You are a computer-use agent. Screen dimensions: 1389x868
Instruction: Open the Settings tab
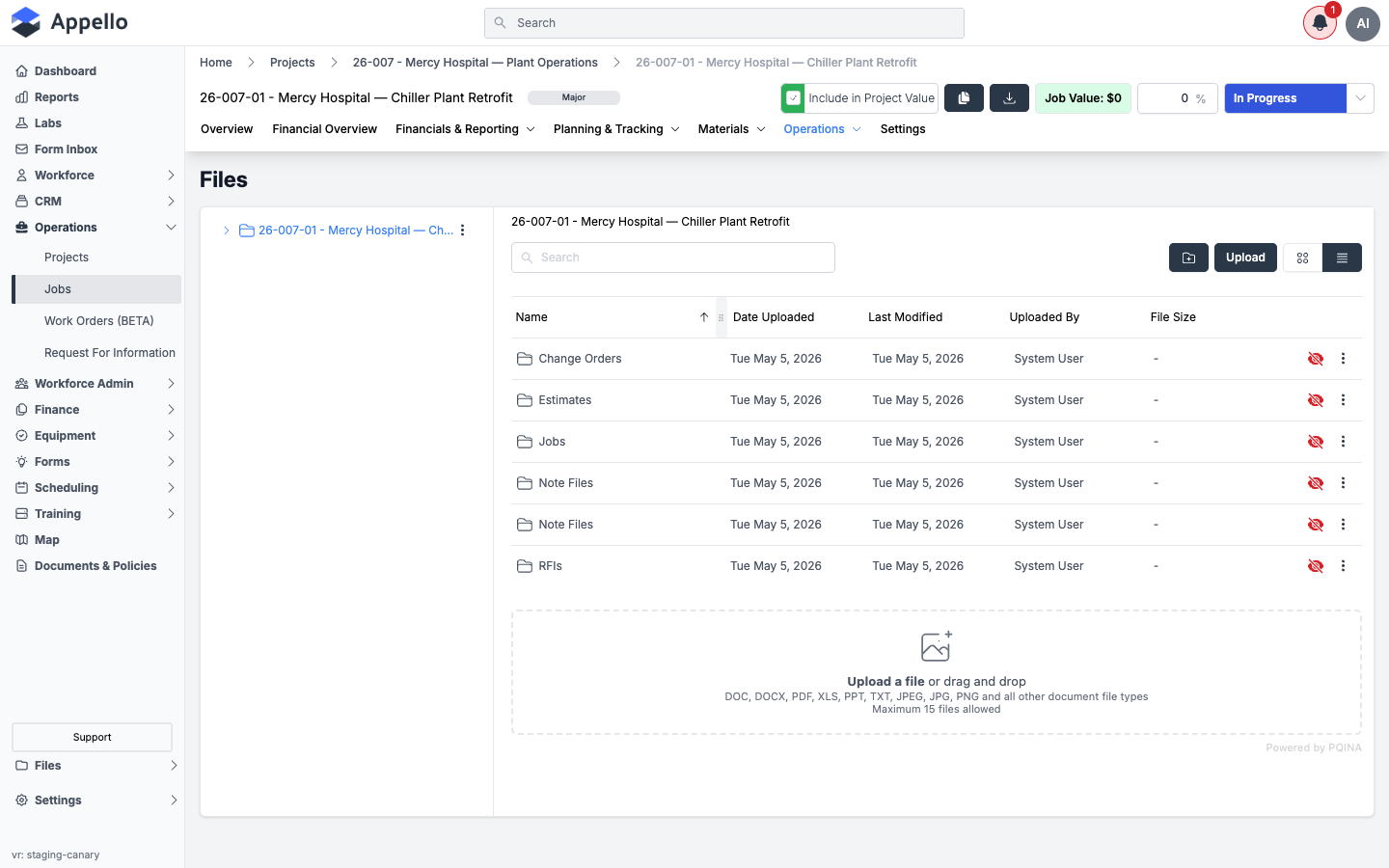903,129
